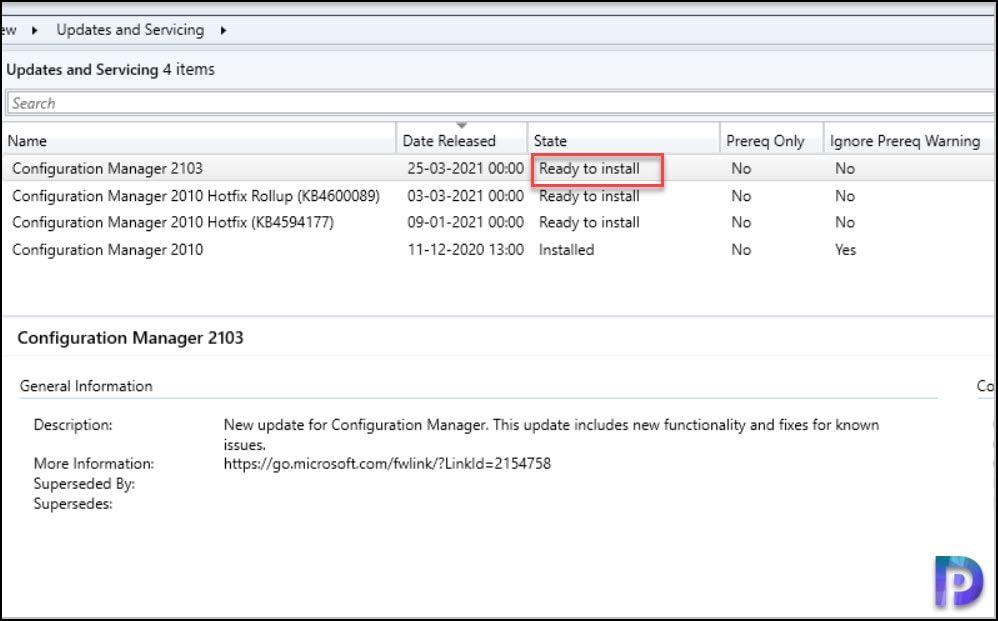Click Prereq Only No for Configuration Manager 2103

(741, 169)
